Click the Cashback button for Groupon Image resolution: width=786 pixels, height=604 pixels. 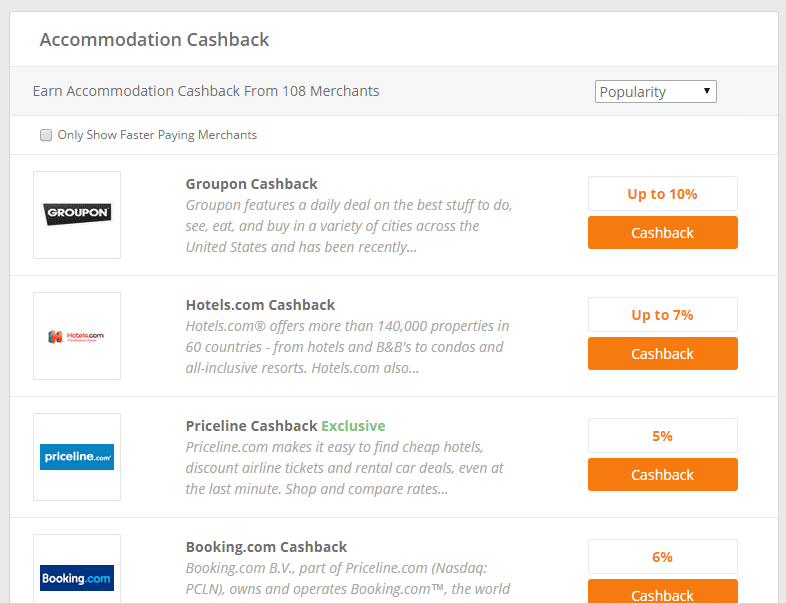(662, 233)
